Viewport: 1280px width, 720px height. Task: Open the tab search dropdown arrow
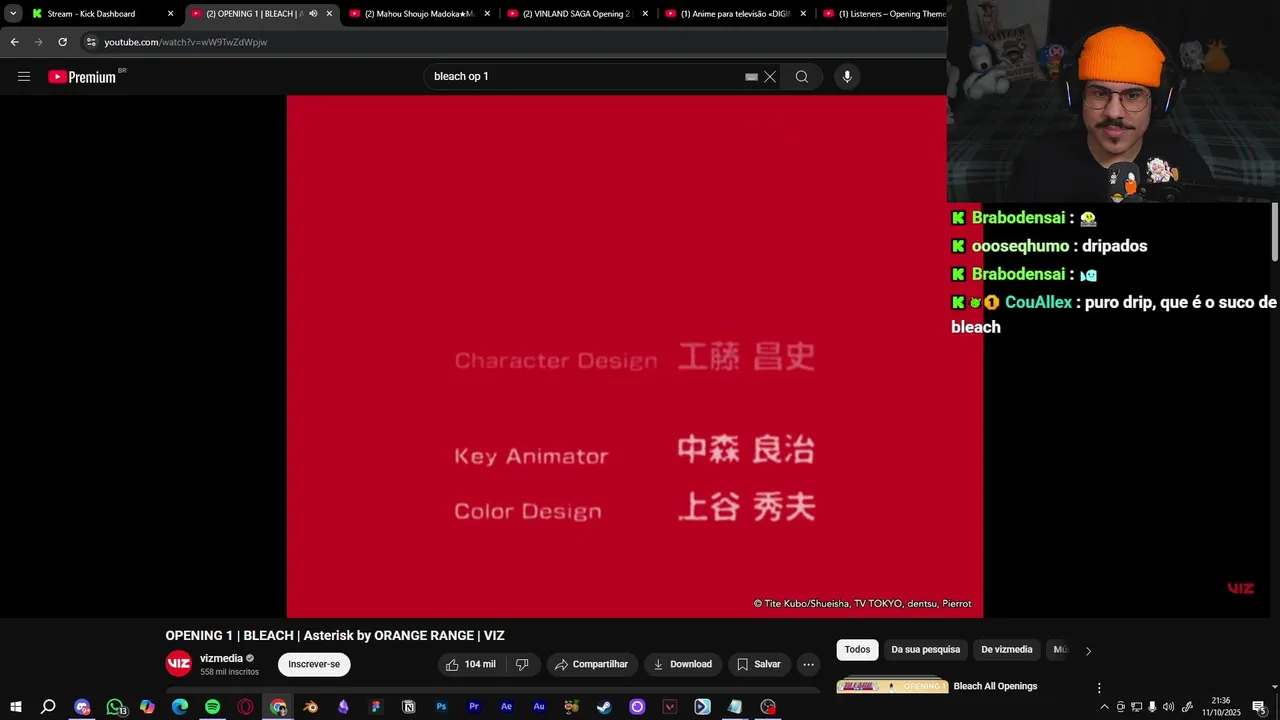point(13,14)
